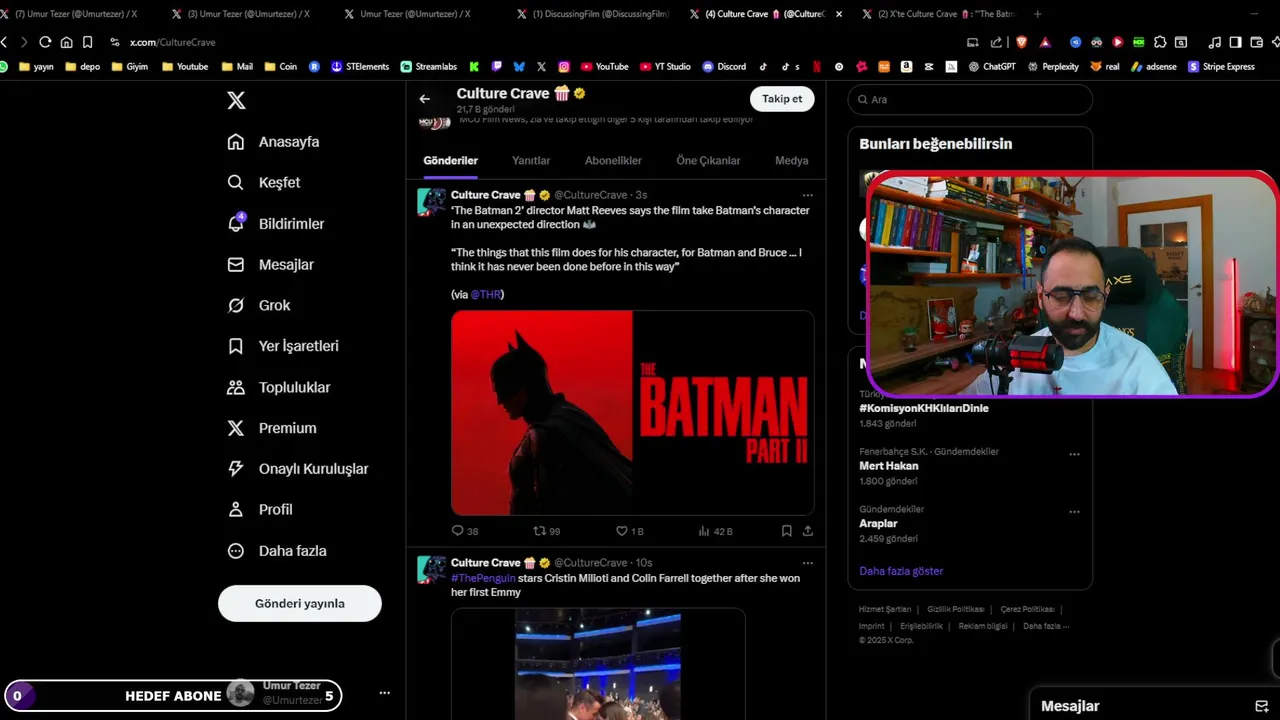Switch to the Abonelikler tab
1280x720 pixels.
coord(613,161)
